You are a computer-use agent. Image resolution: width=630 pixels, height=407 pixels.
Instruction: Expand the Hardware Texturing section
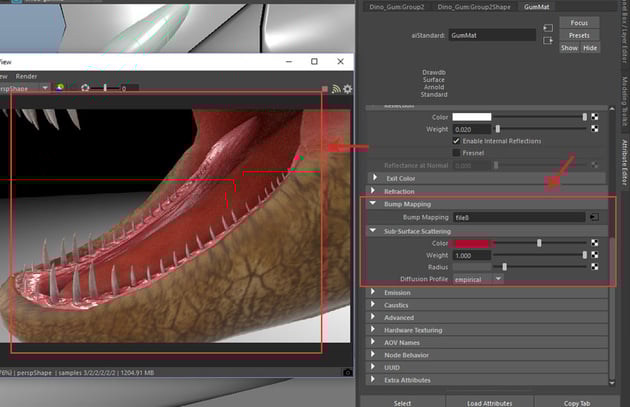pyautogui.click(x=411, y=330)
